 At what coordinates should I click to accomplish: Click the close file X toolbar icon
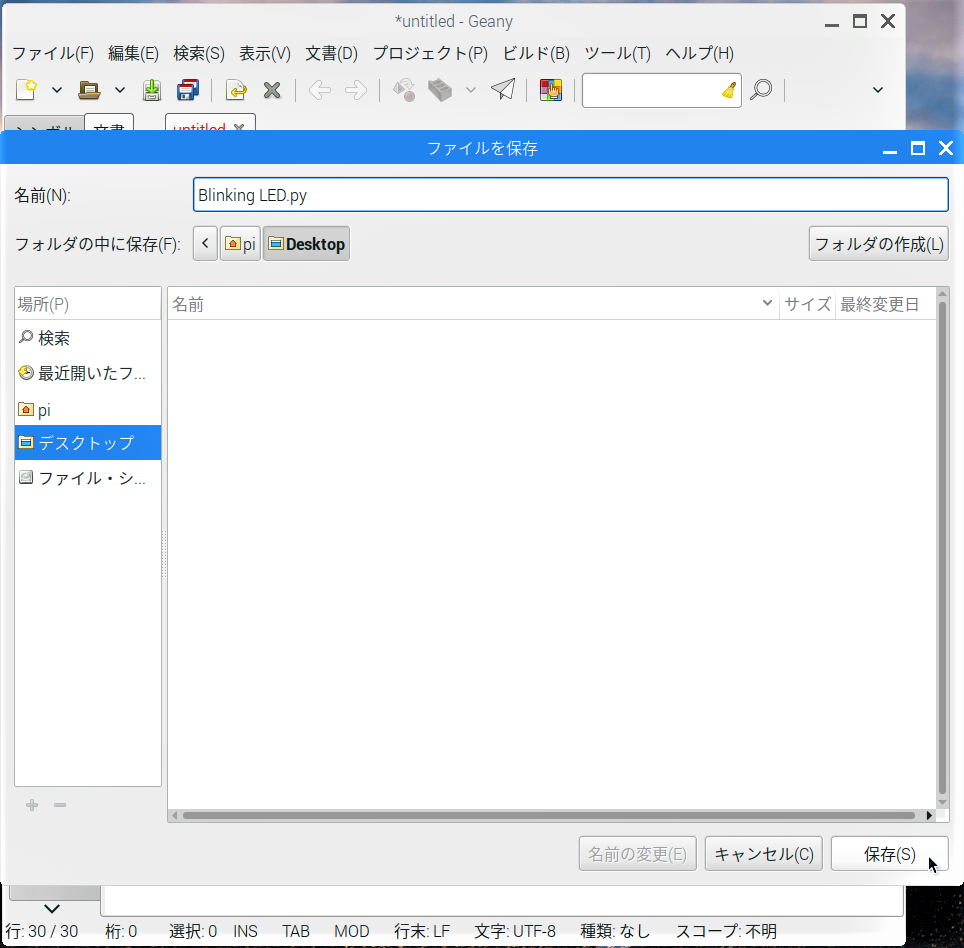tap(272, 90)
